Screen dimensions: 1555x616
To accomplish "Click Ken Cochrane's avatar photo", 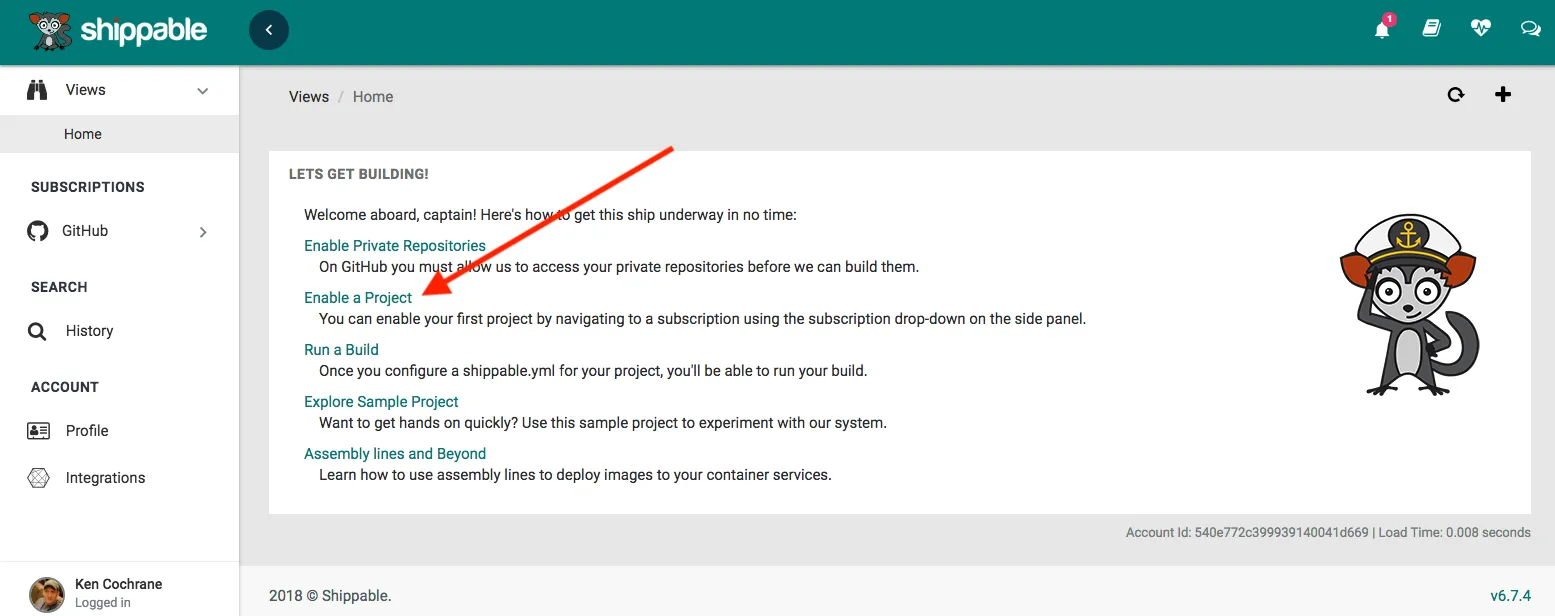I will coord(47,594).
